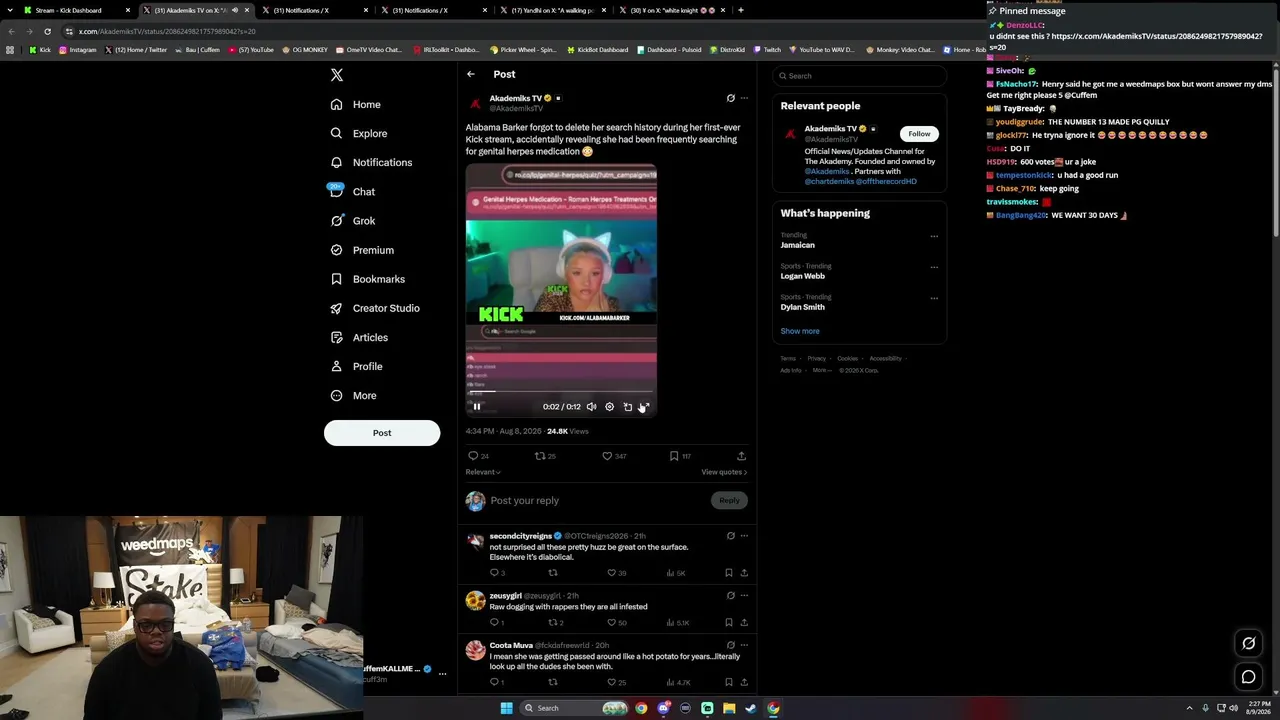The height and width of the screenshot is (720, 1280).
Task: Open the Relevant sort dropdown
Action: [483, 472]
